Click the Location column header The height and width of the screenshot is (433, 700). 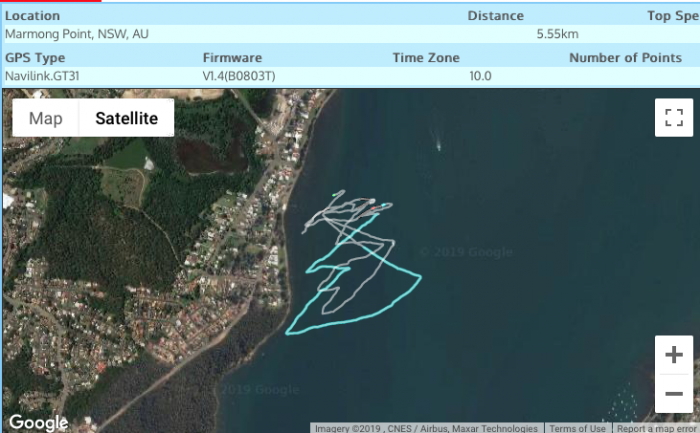32,15
